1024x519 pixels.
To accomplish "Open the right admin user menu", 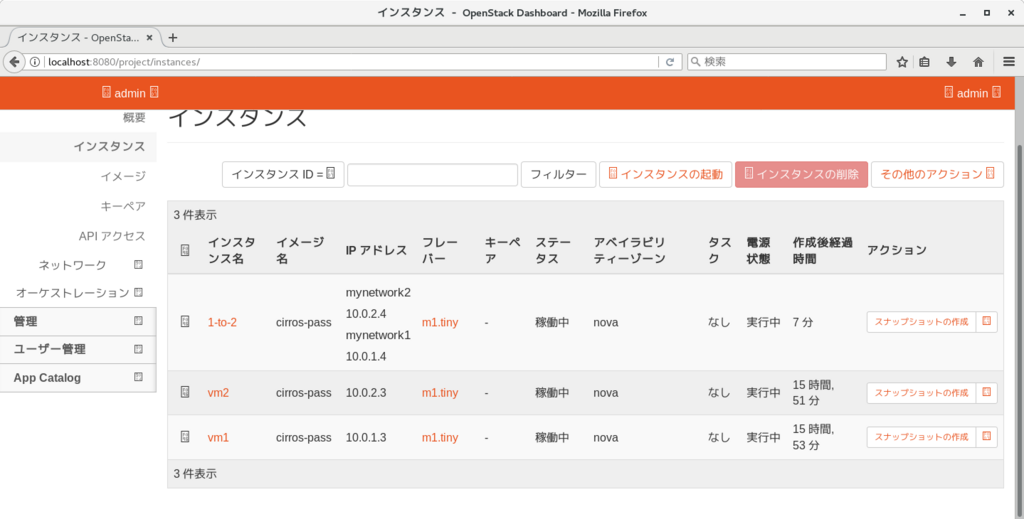I will [x=972, y=93].
